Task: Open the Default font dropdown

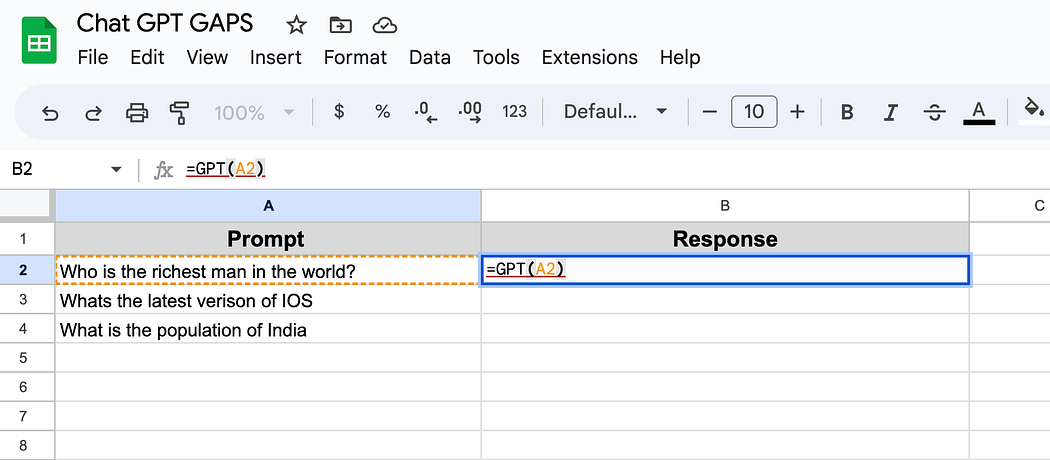Action: 615,111
